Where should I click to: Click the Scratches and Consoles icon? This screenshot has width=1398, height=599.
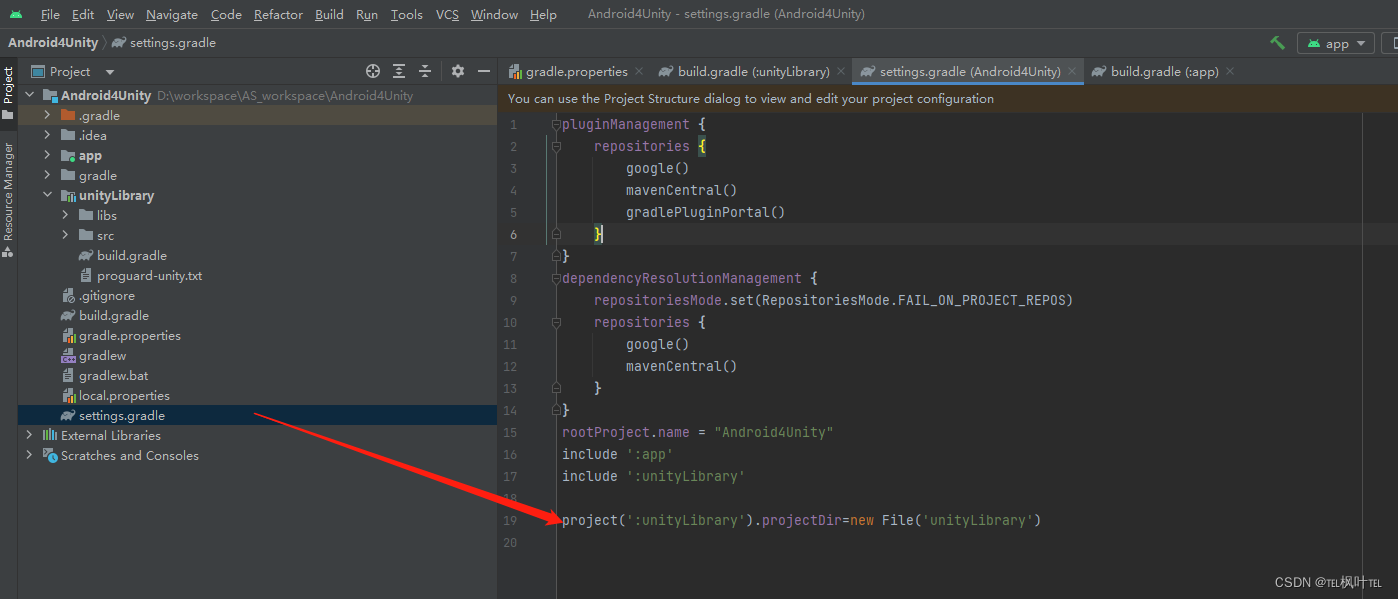50,455
